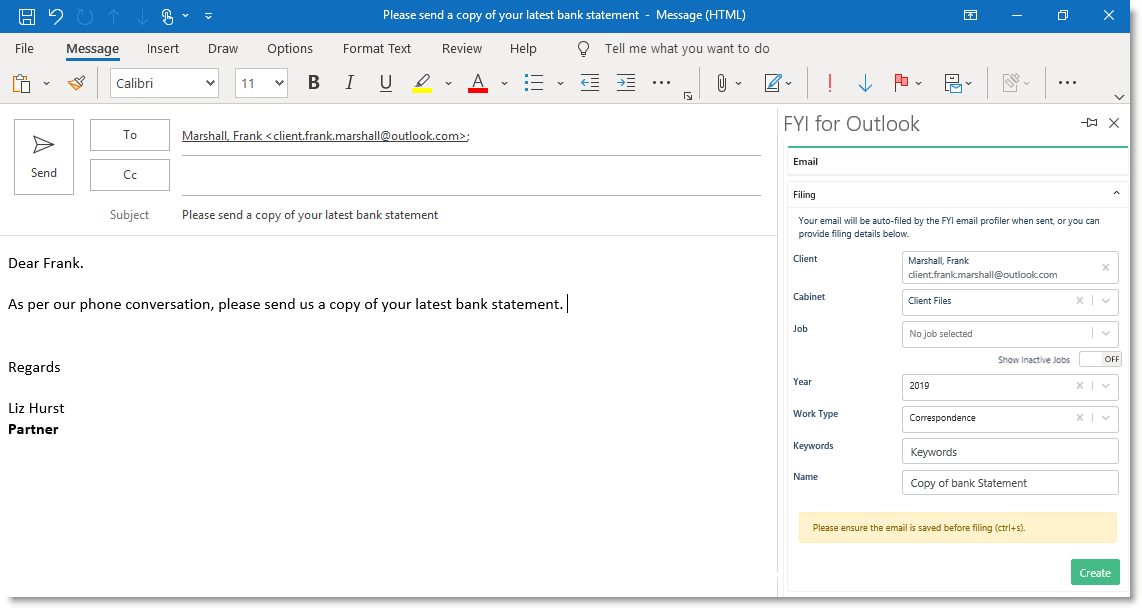Collapse the Filing section
The image size is (1142, 609).
tap(1116, 193)
